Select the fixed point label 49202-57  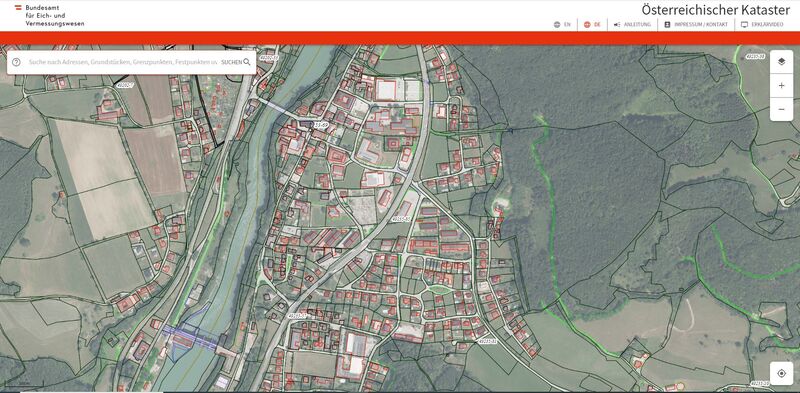click(124, 85)
